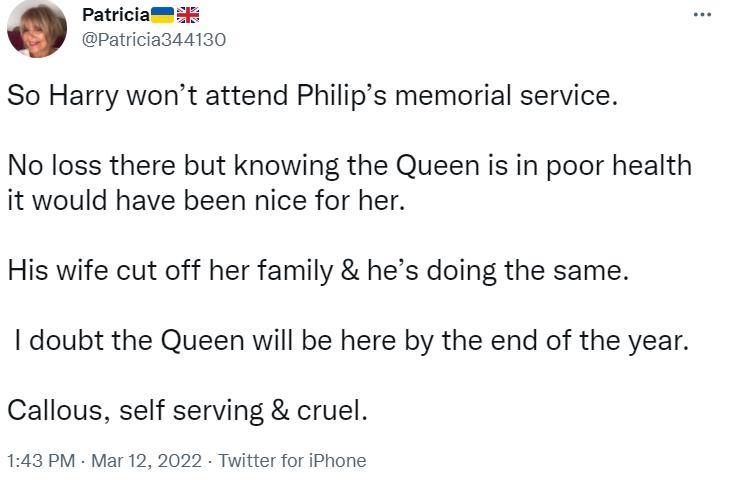
Task: Click the line "Callous, self serving & cruel."
Action: [188, 409]
